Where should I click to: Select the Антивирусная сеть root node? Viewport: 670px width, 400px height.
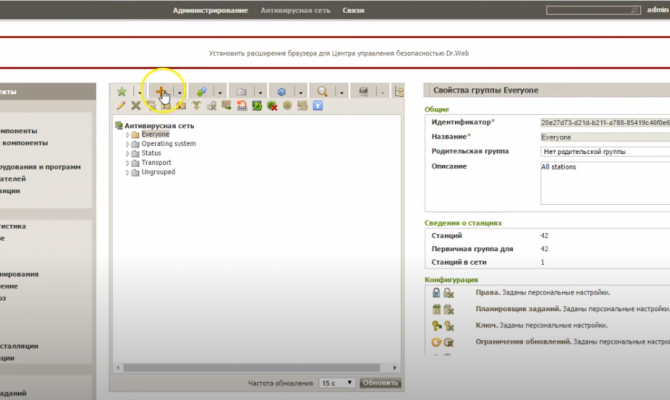[x=159, y=126]
